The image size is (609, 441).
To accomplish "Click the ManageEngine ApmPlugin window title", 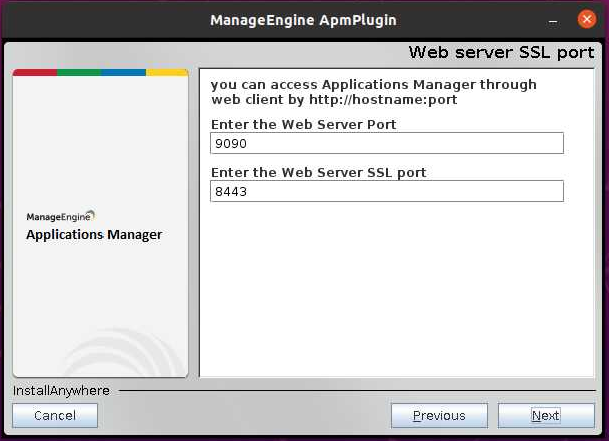I will pyautogui.click(x=303, y=20).
